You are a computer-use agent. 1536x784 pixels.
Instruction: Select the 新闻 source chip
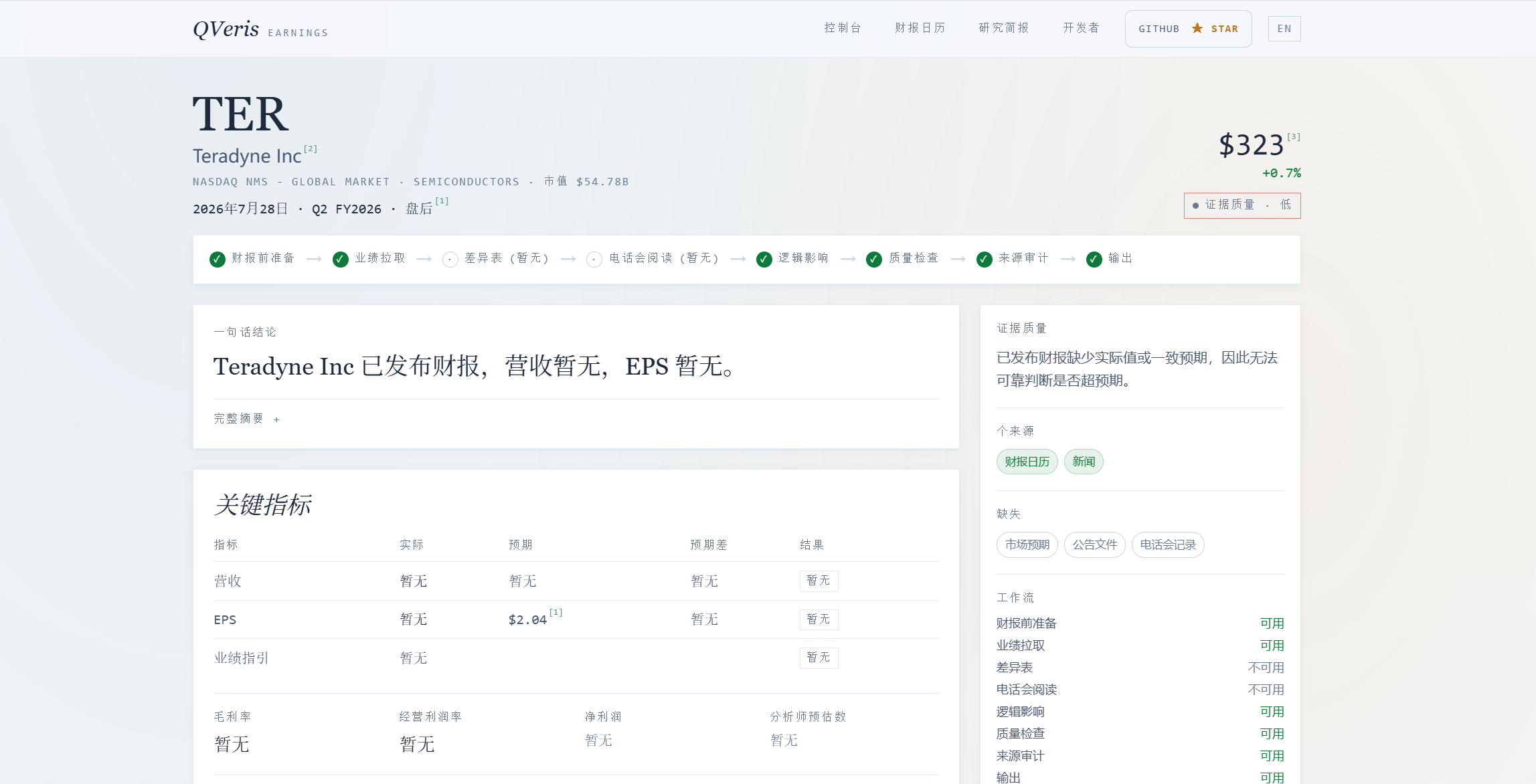tap(1084, 462)
